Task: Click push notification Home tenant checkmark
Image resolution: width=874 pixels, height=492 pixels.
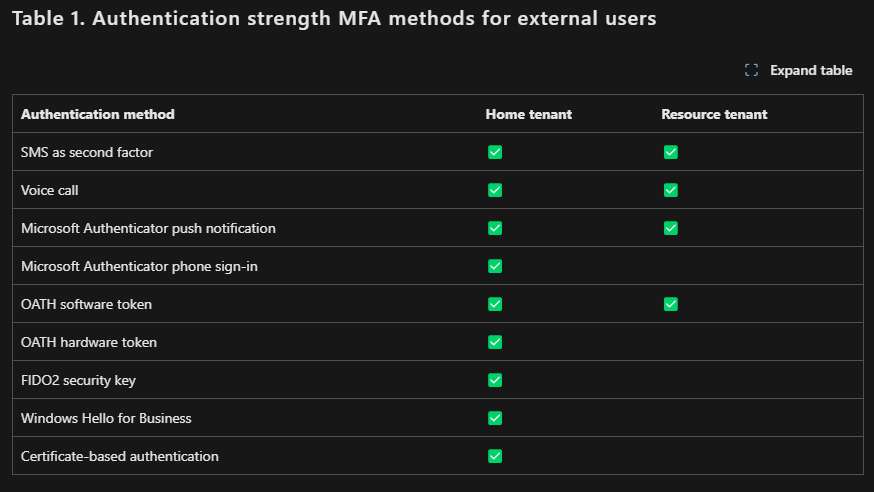Action: pos(495,228)
